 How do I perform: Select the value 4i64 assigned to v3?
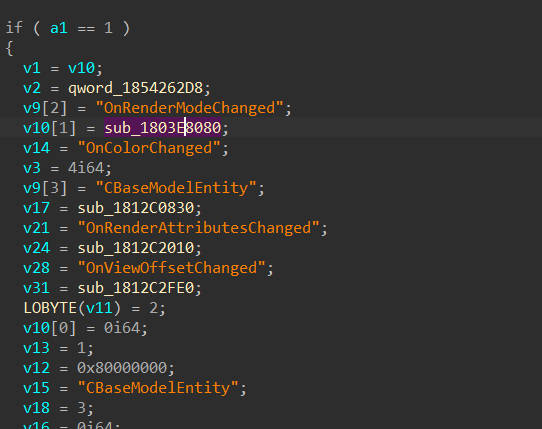pos(86,168)
